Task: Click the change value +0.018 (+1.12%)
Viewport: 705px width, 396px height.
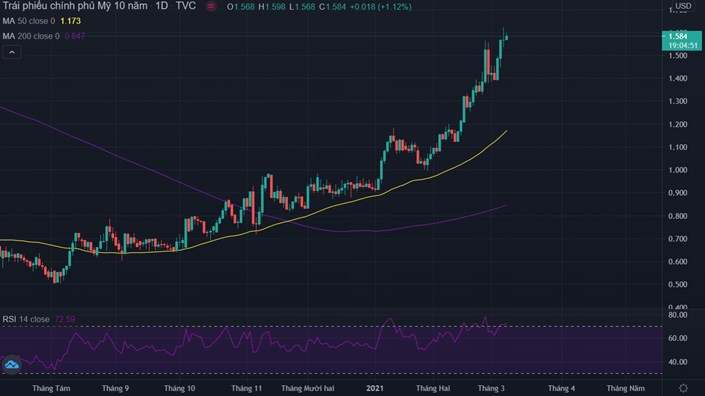Action: [381, 7]
